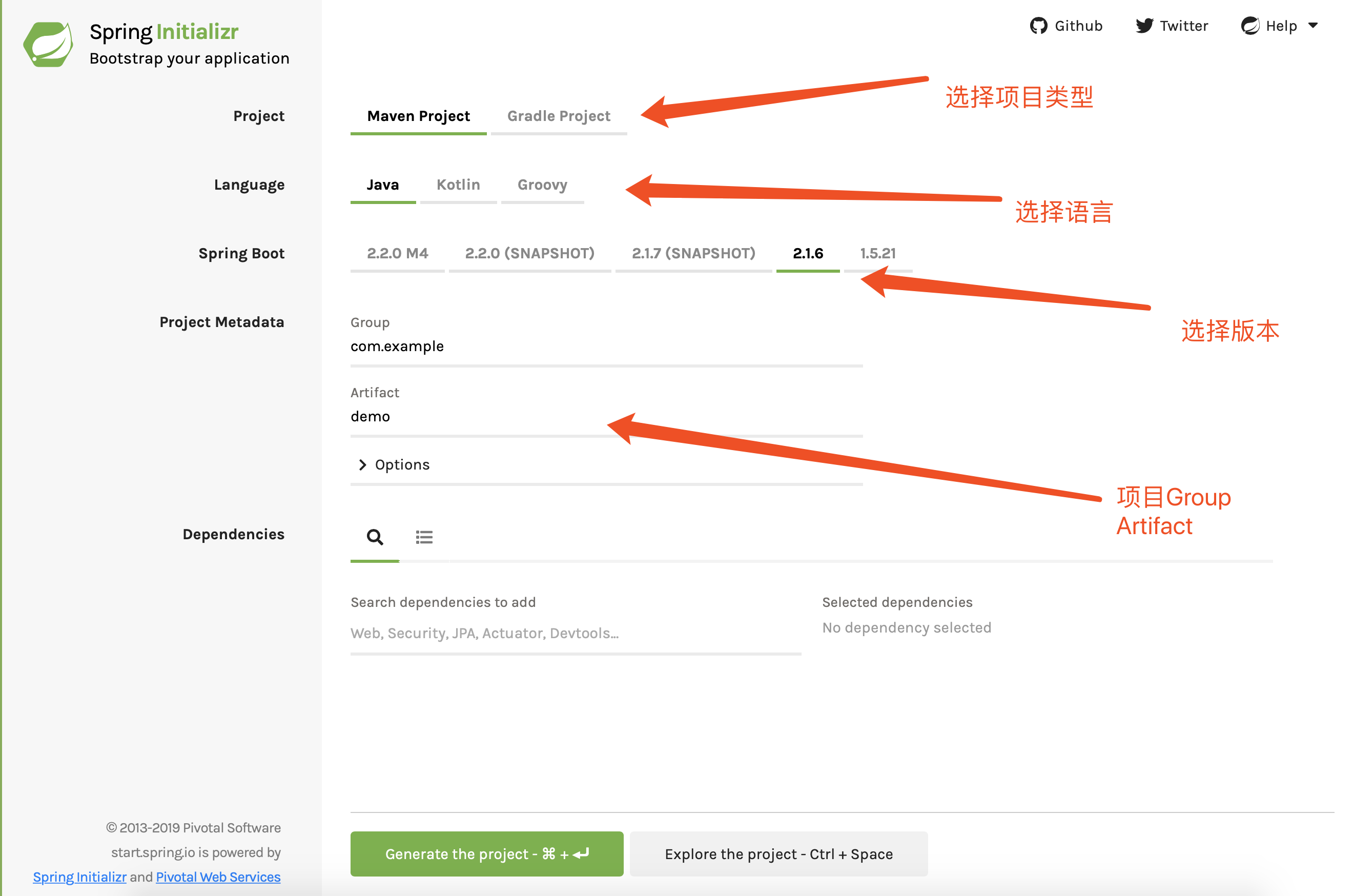Click '© 2013-2019 Pivotal Software' text
The width and height of the screenshot is (1353, 896).
(193, 827)
